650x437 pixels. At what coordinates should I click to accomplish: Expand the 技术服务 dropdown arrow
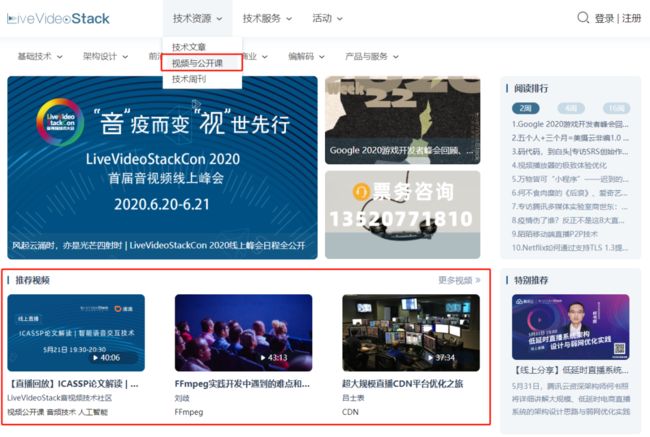coord(289,19)
